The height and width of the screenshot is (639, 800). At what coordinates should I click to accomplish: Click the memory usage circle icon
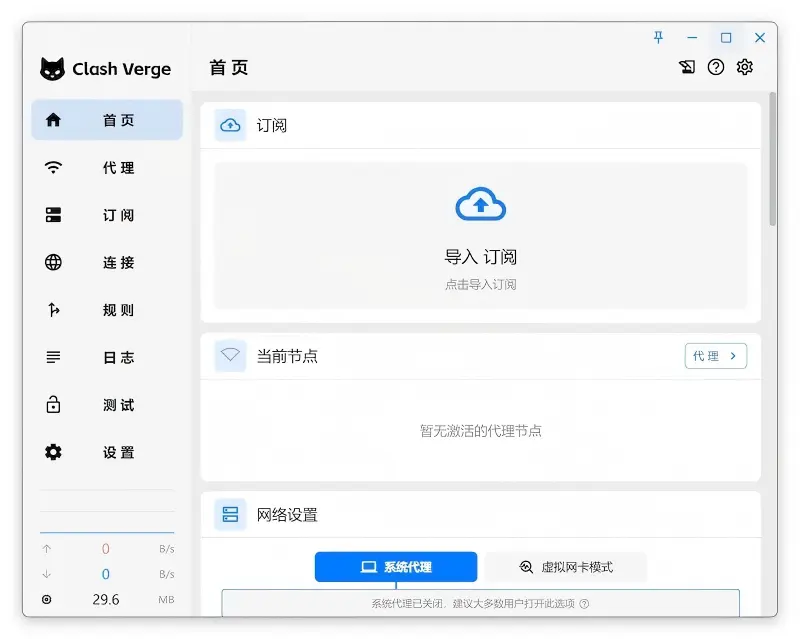click(46, 599)
